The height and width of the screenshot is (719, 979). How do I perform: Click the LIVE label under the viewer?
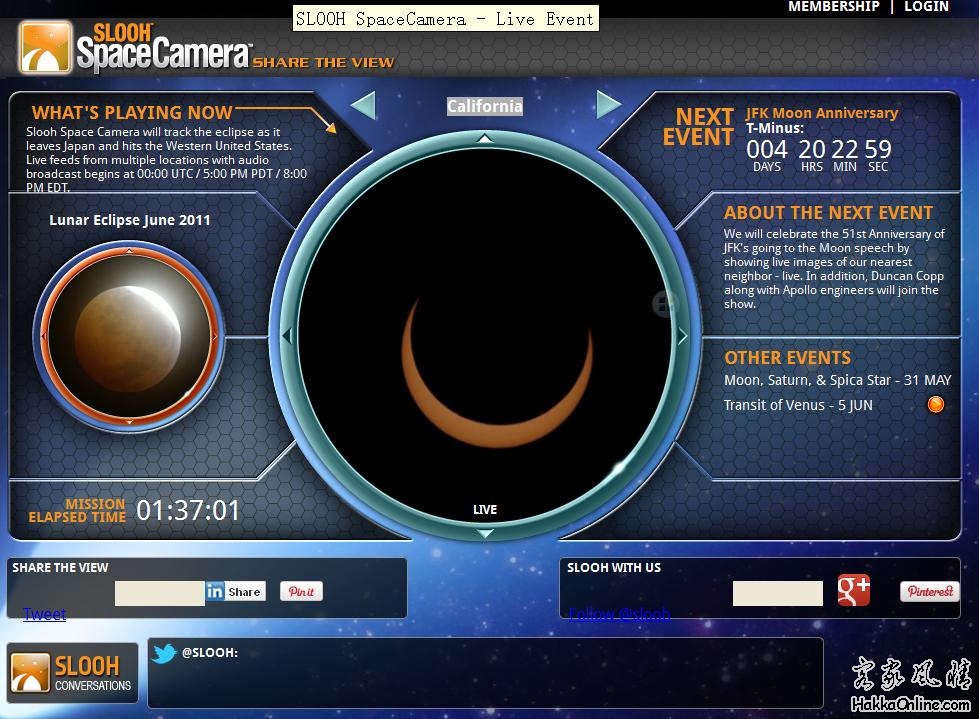(485, 510)
